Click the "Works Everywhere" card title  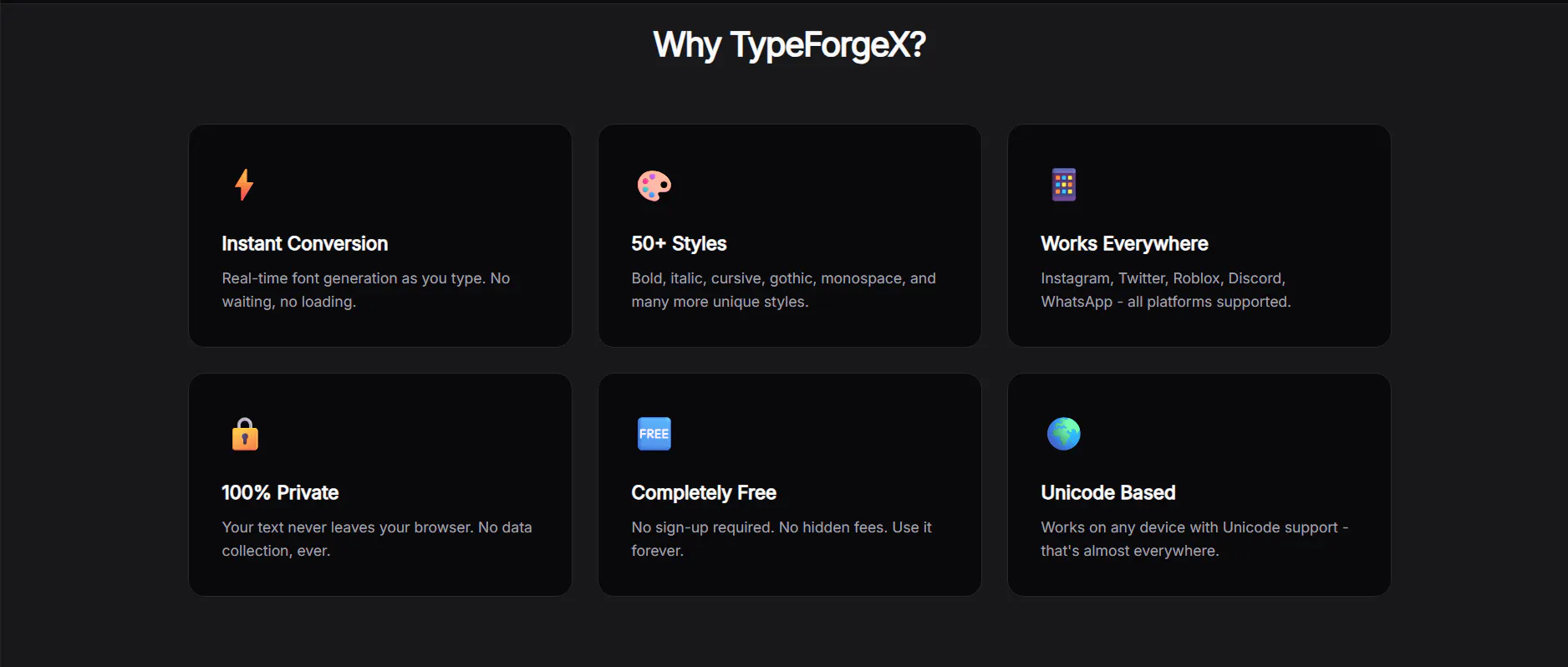(x=1124, y=243)
